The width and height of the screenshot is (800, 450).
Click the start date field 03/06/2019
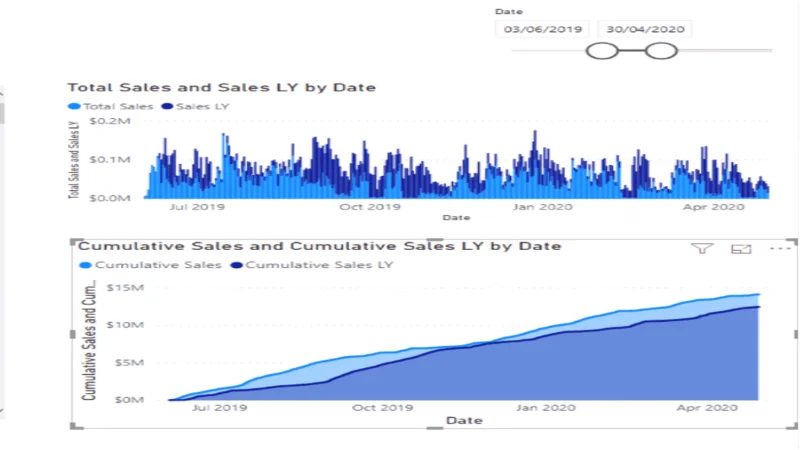542,29
